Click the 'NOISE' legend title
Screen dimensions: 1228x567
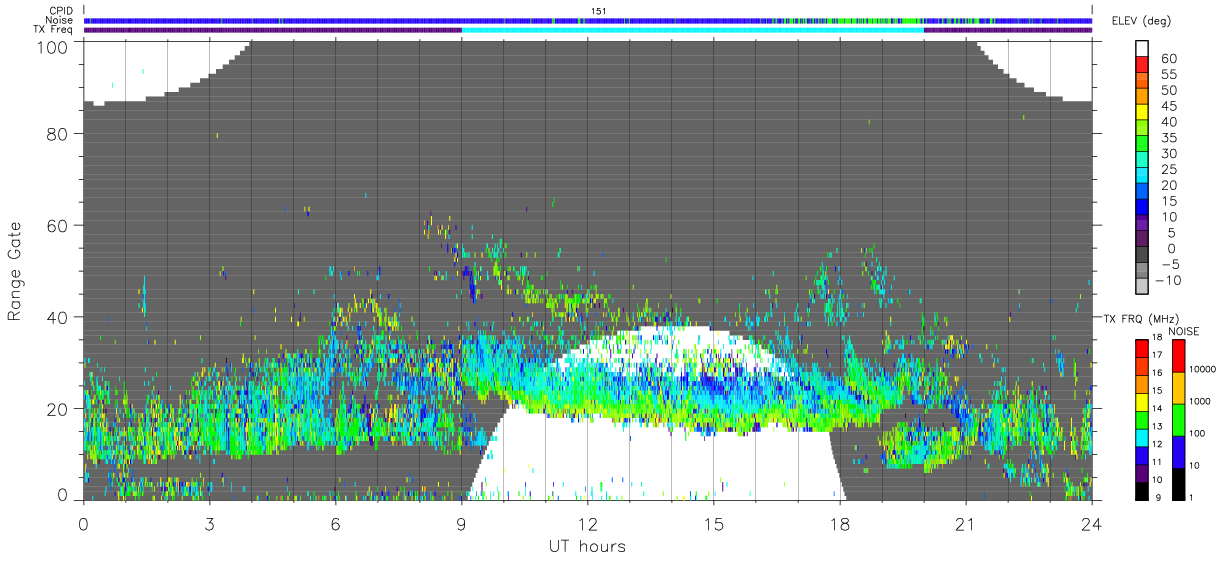1184,330
